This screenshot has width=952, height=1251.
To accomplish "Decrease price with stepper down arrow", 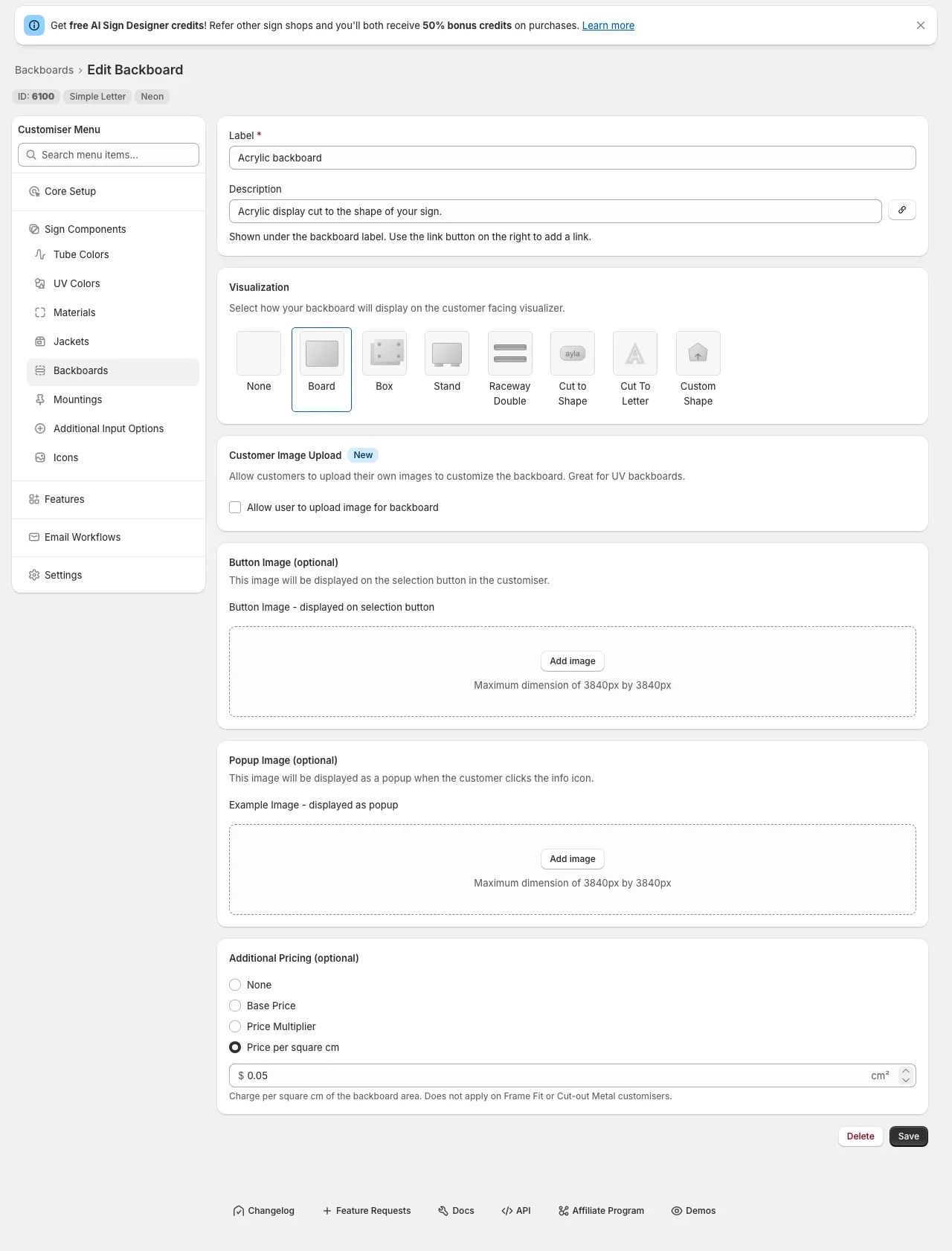I will tap(906, 1080).
